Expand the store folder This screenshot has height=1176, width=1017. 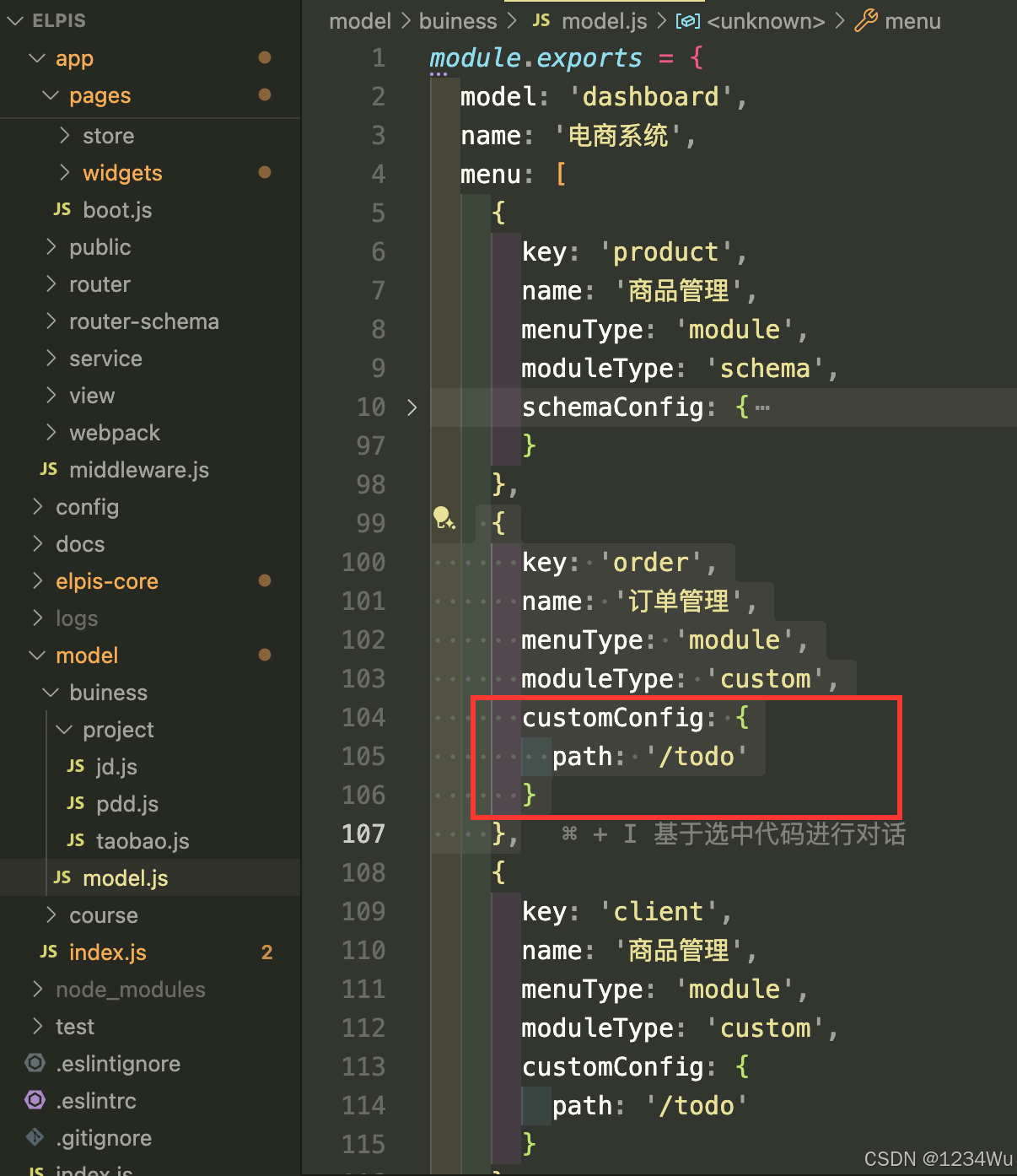(x=65, y=136)
